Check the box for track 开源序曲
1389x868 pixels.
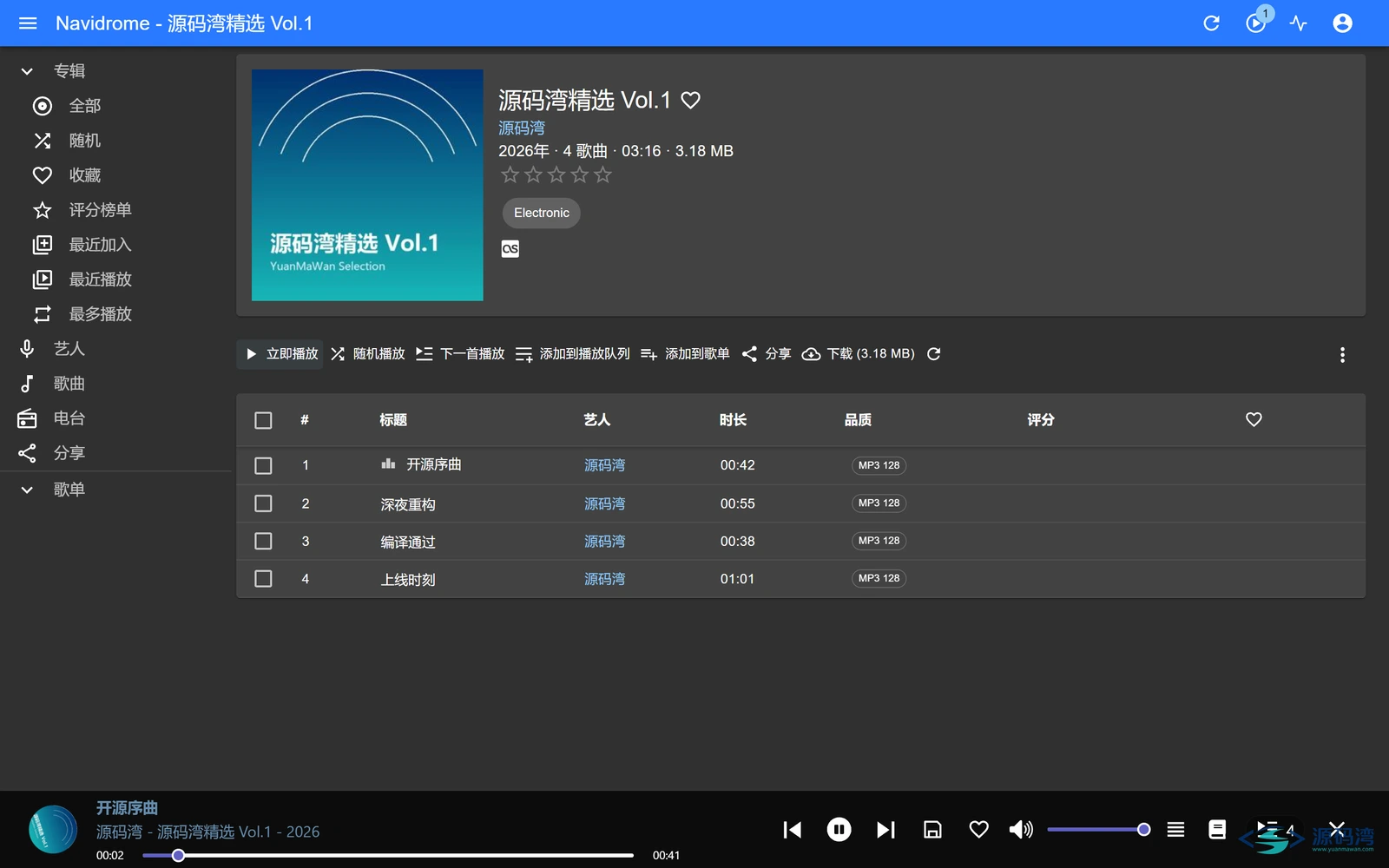(263, 466)
